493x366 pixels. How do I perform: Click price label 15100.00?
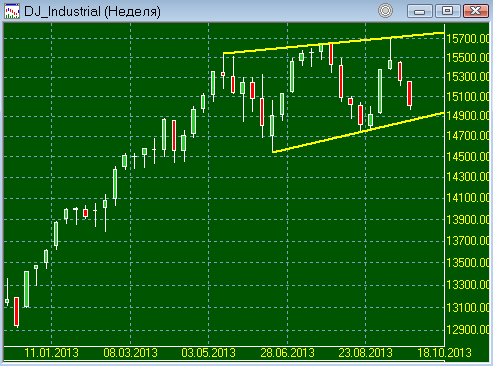point(468,97)
